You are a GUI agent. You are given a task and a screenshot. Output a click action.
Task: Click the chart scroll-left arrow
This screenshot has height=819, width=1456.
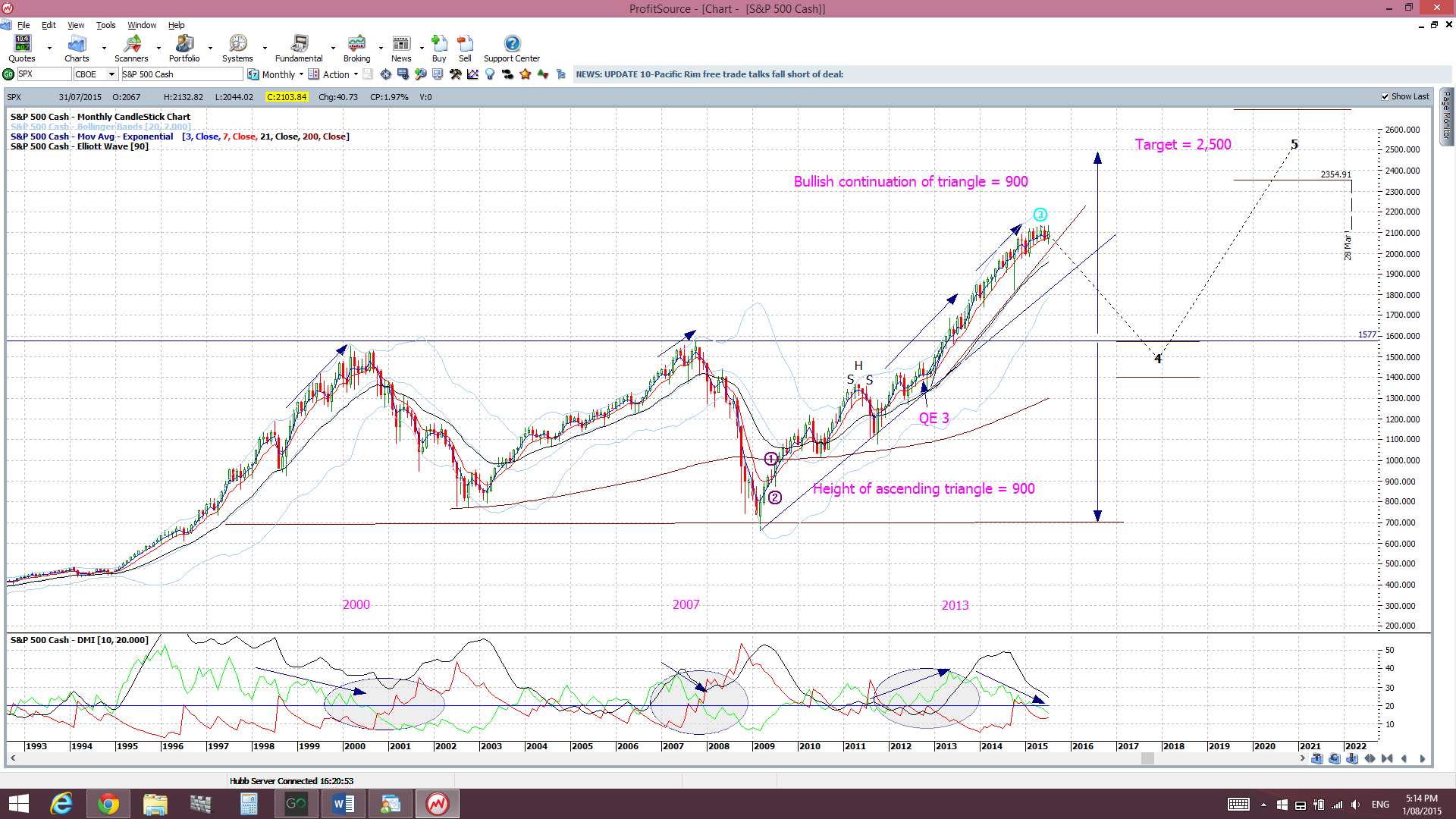(12, 758)
